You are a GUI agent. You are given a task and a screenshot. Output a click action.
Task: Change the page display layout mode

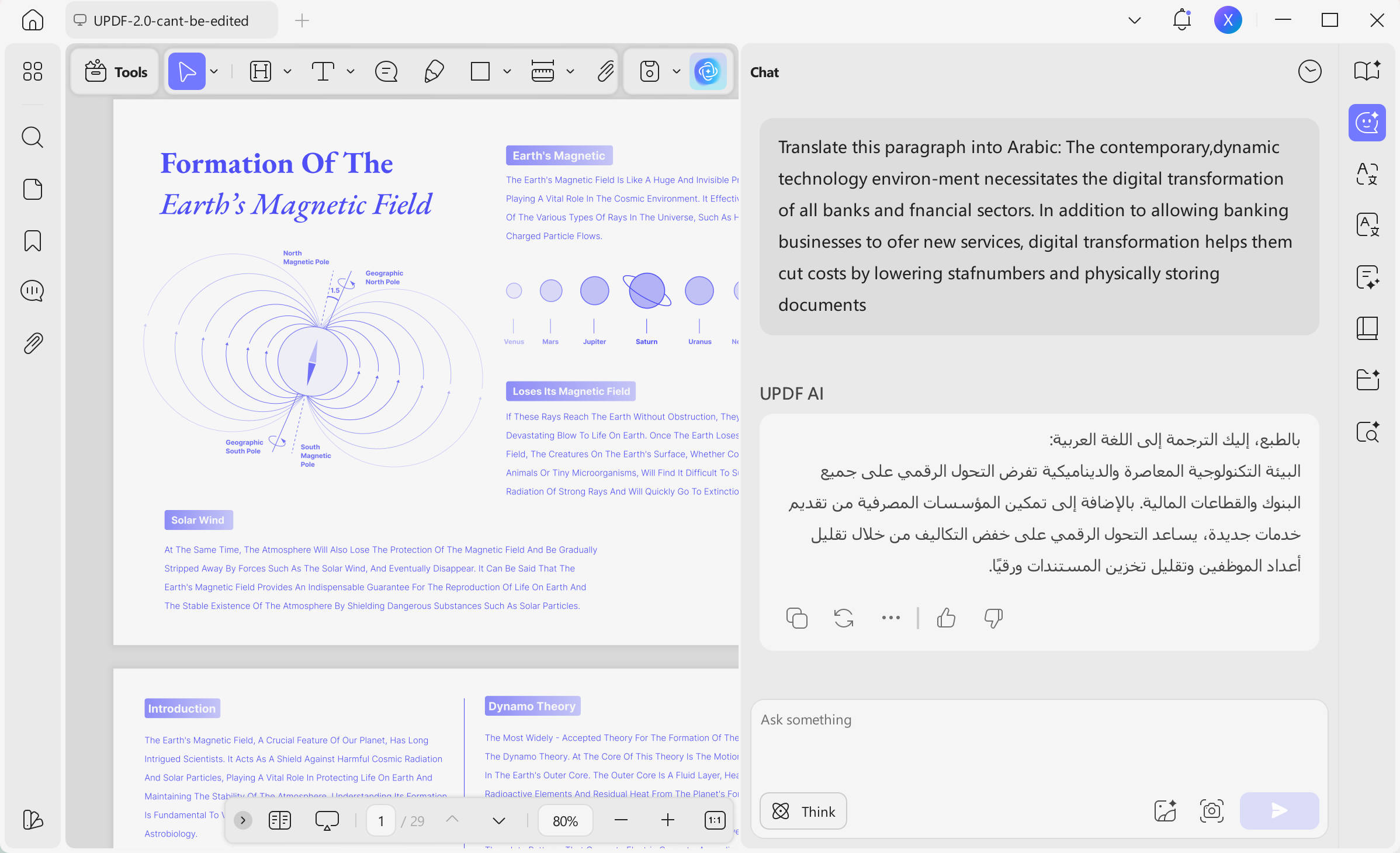[x=280, y=820]
